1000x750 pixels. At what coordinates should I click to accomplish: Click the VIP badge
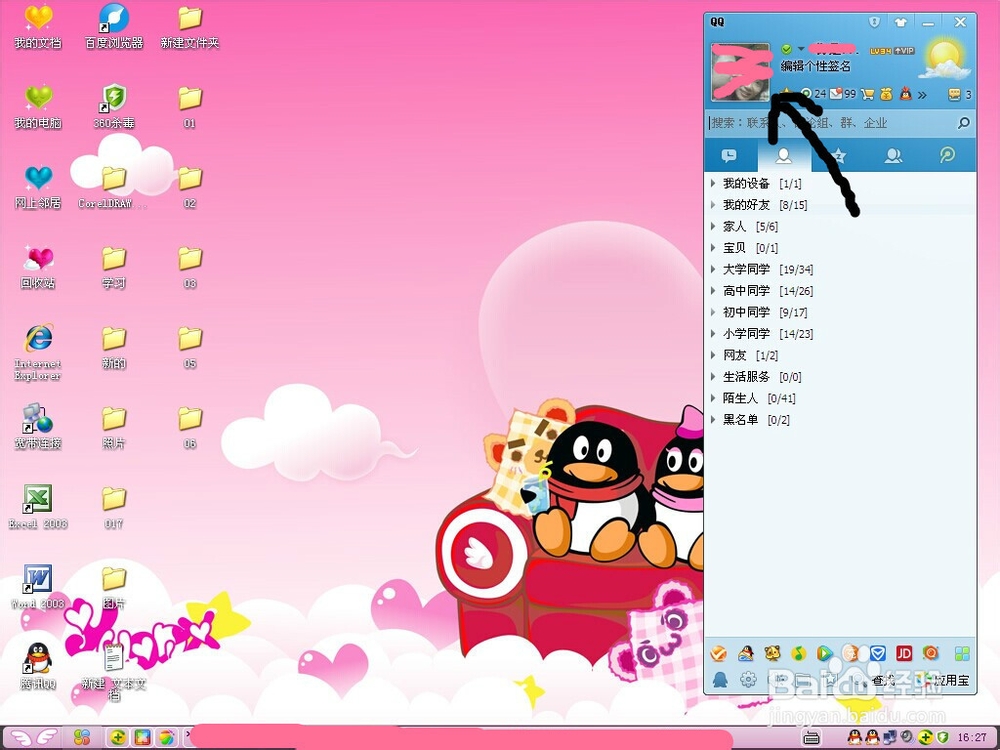pyautogui.click(x=904, y=50)
